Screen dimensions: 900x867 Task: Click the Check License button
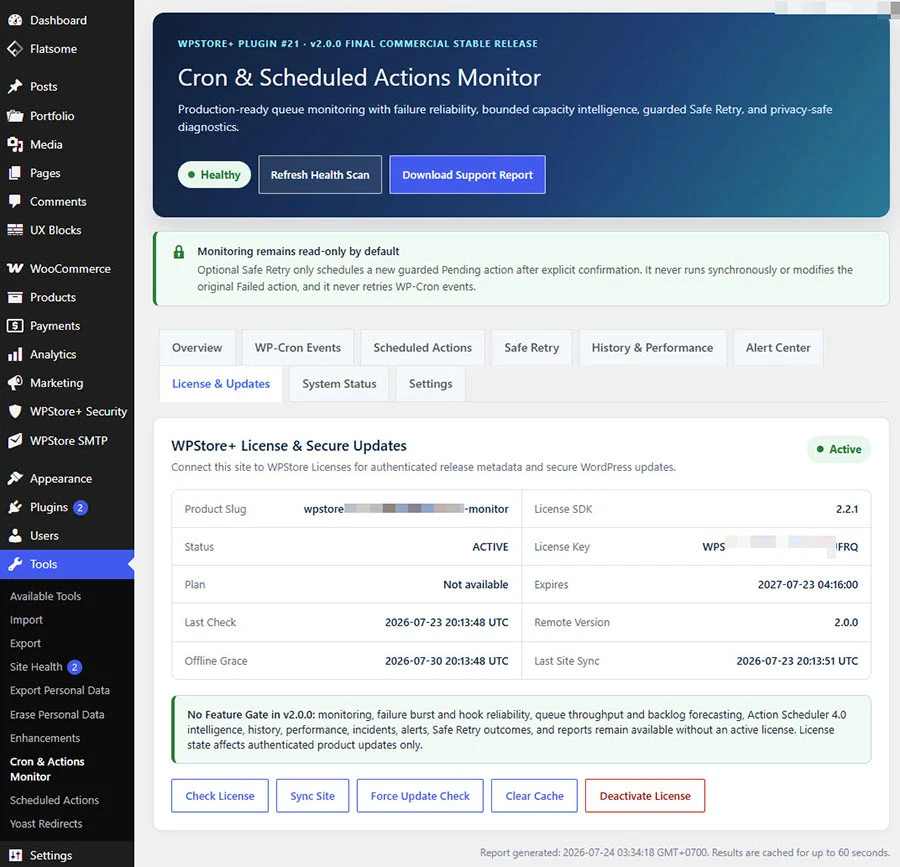click(x=220, y=796)
